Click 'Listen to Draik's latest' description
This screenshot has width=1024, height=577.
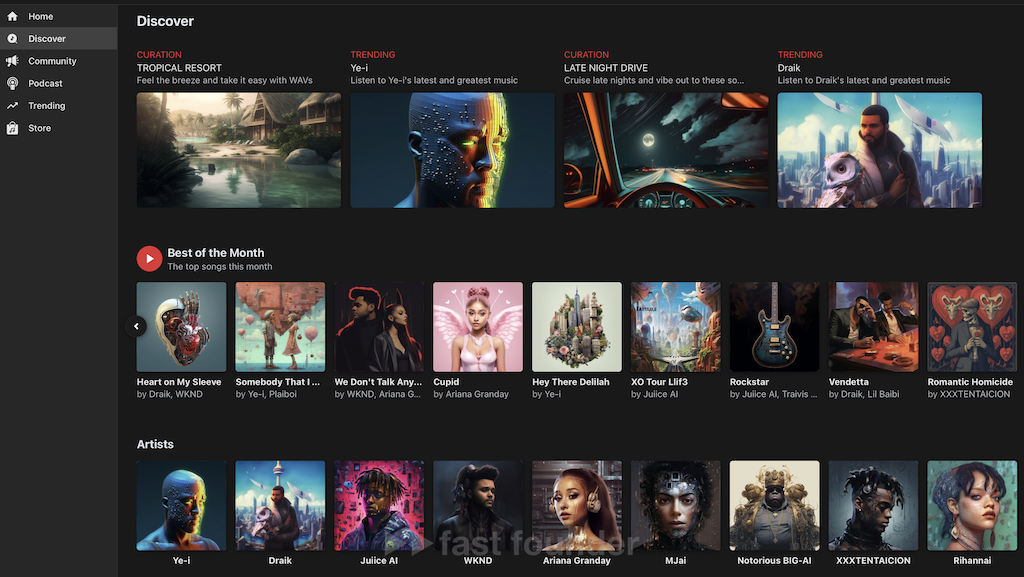click(x=863, y=80)
